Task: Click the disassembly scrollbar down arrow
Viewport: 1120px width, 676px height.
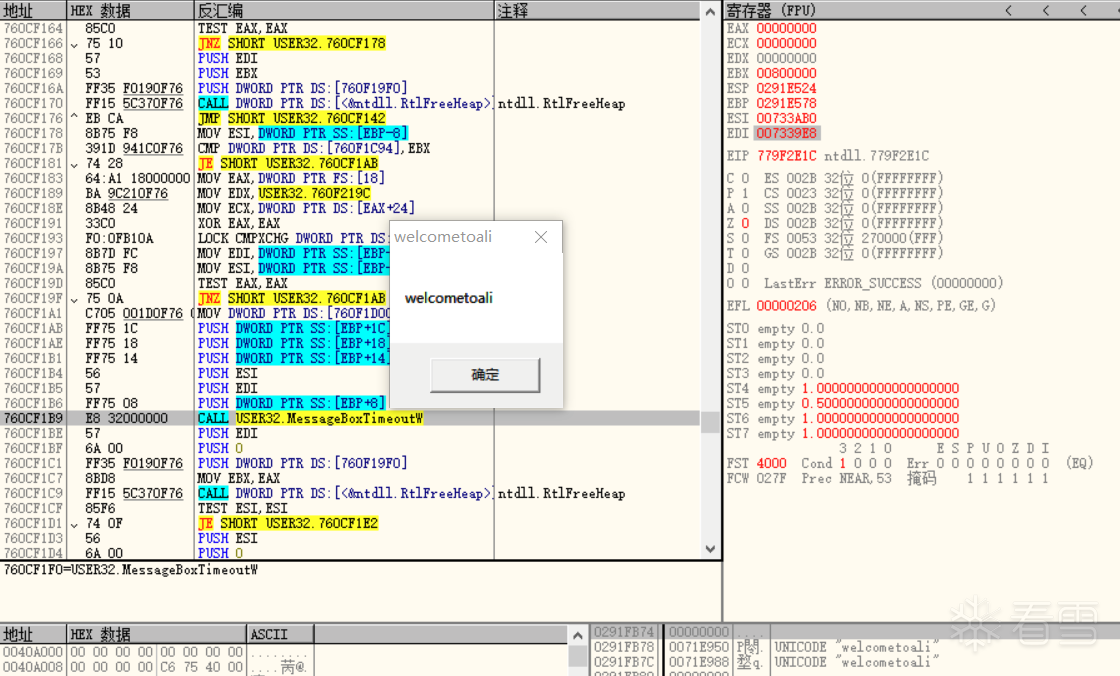Action: pyautogui.click(x=710, y=549)
